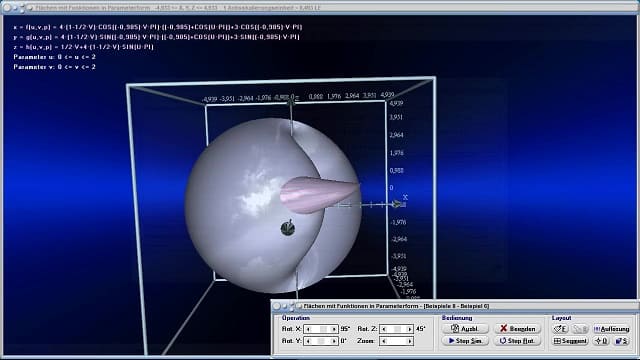
Task: Click the E button in Layout
Action: pos(560,329)
